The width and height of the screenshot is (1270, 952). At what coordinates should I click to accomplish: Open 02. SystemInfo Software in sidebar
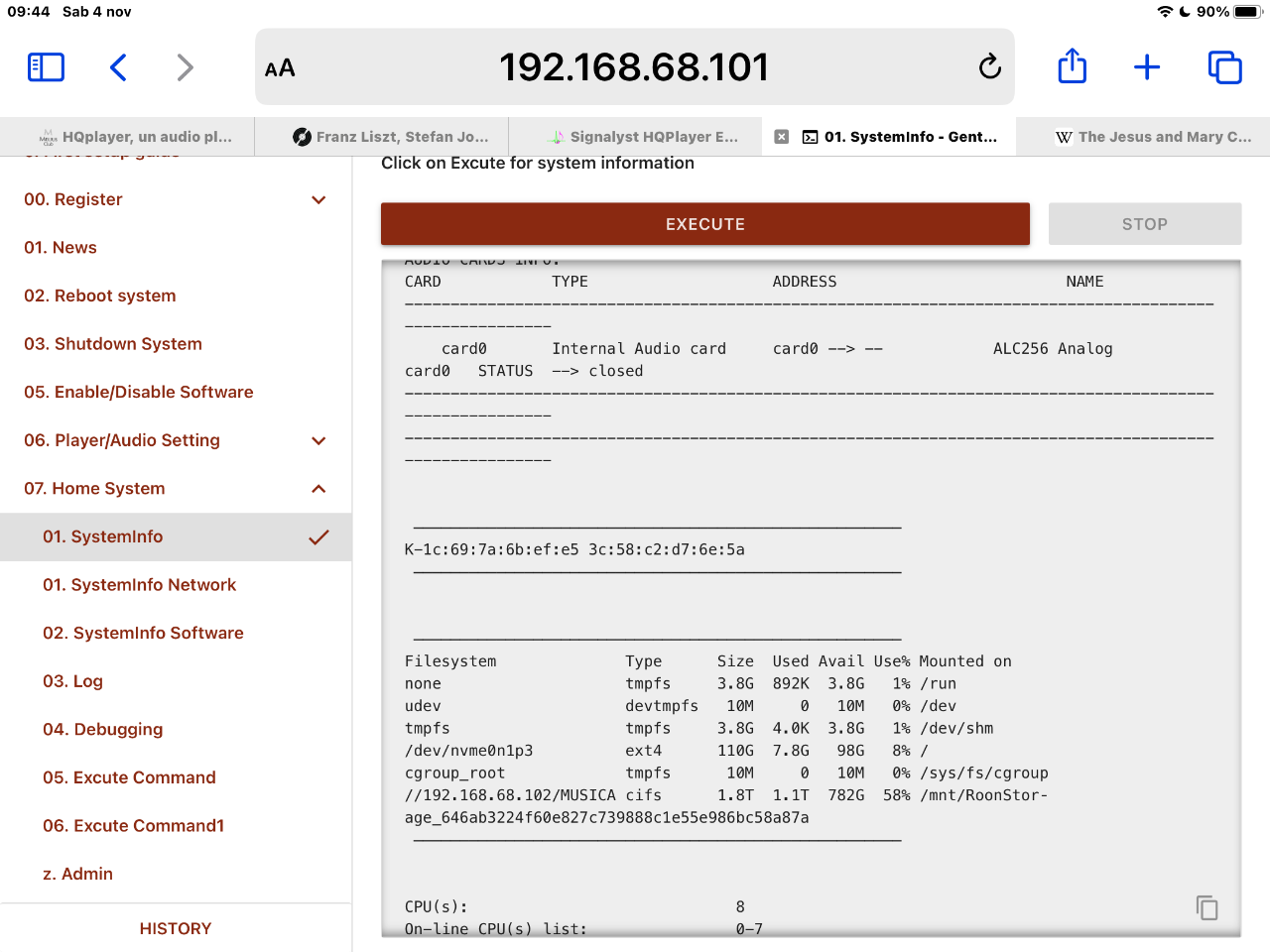[x=143, y=633]
